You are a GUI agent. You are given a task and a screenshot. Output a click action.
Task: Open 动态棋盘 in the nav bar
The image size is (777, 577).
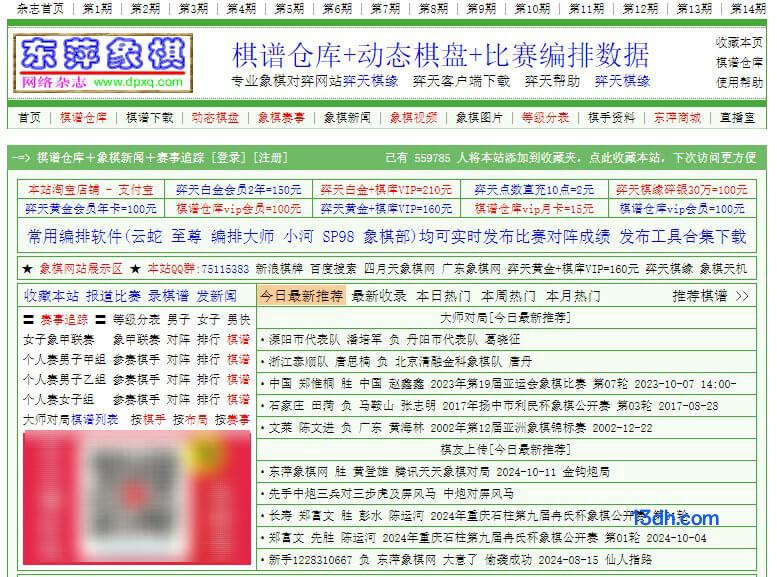click(x=215, y=117)
